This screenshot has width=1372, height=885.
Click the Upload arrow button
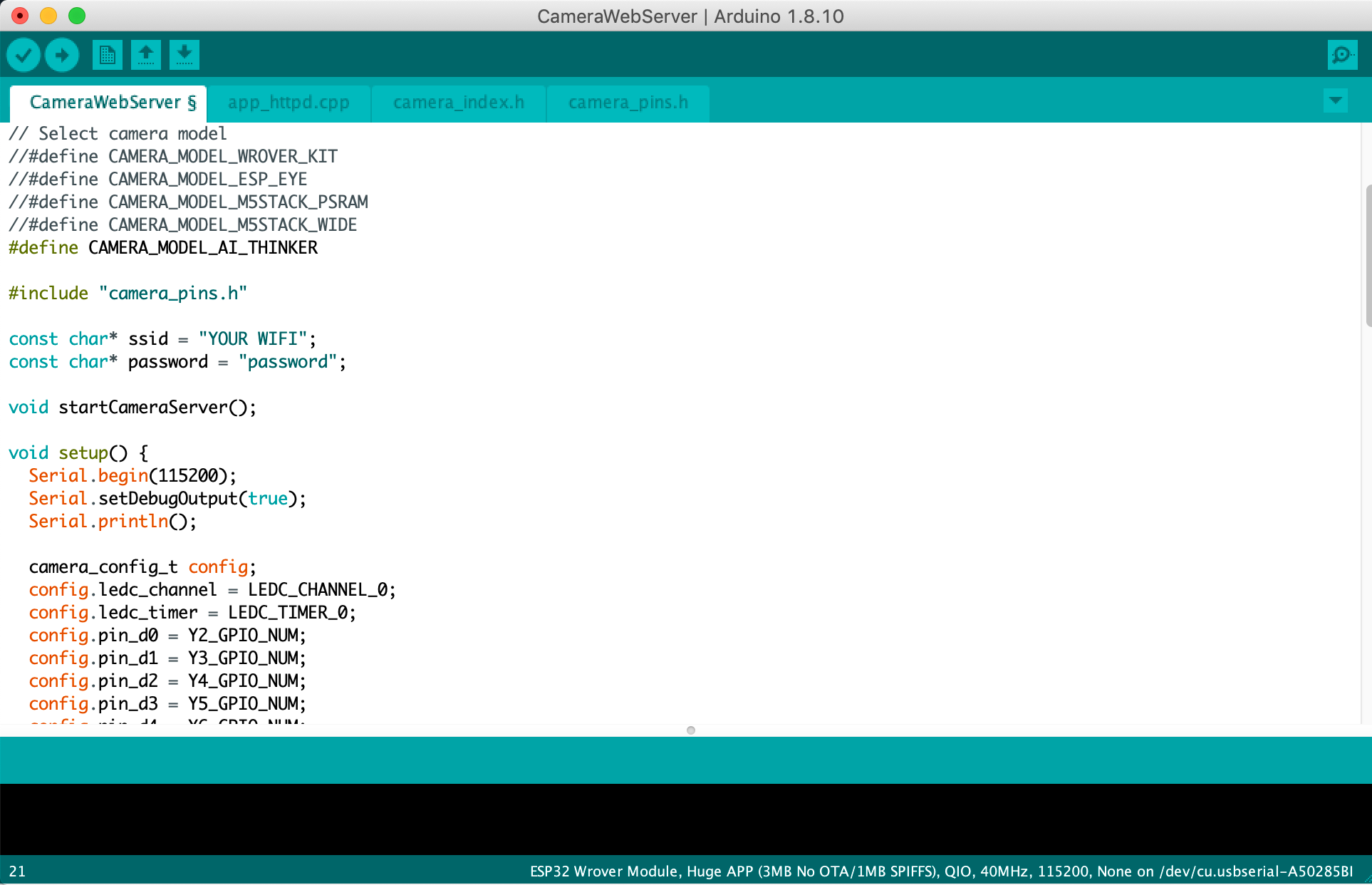(62, 55)
